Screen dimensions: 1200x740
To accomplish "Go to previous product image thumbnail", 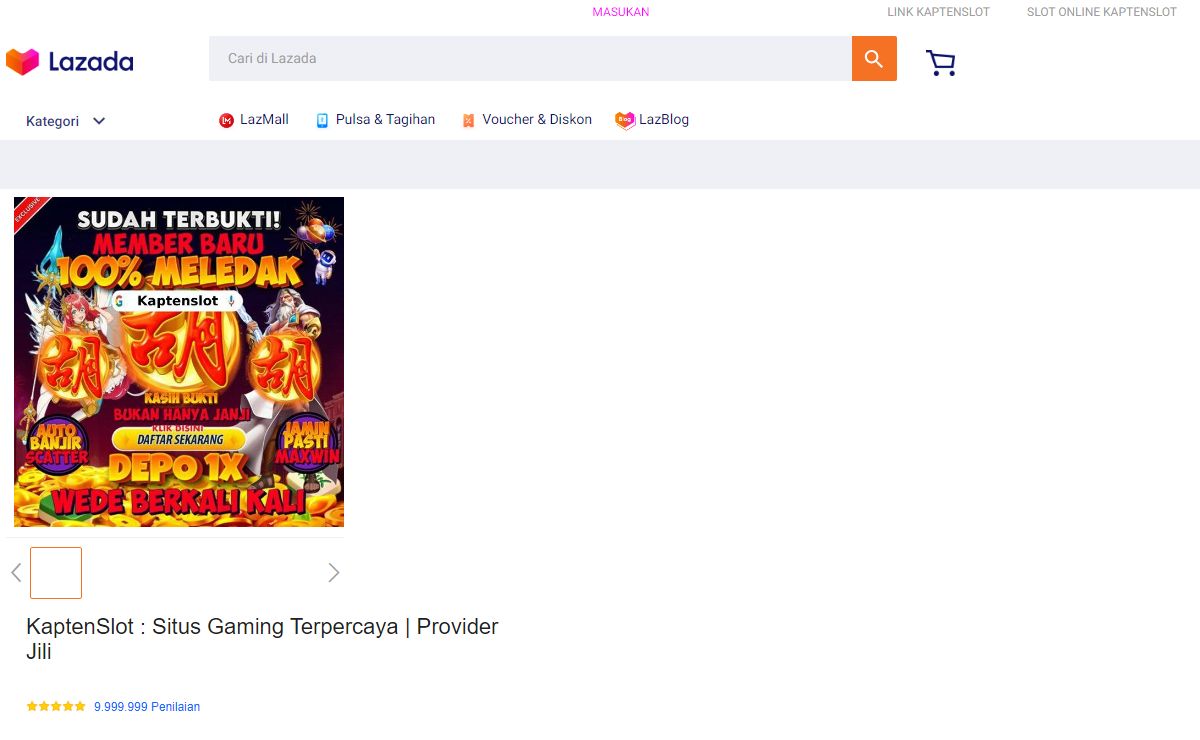I will [16, 573].
